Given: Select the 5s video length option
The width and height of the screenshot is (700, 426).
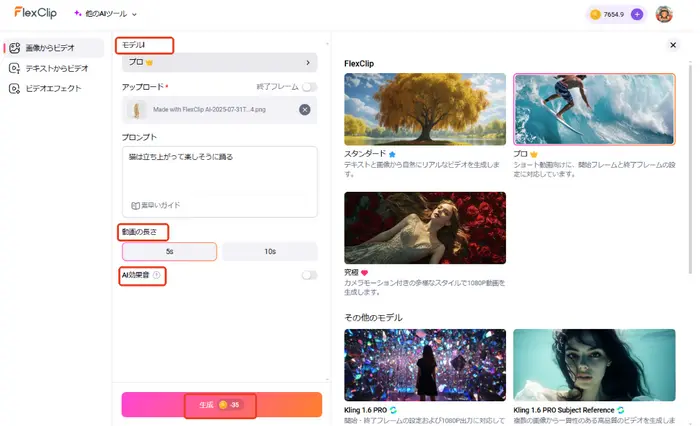Looking at the screenshot, I should 169,251.
